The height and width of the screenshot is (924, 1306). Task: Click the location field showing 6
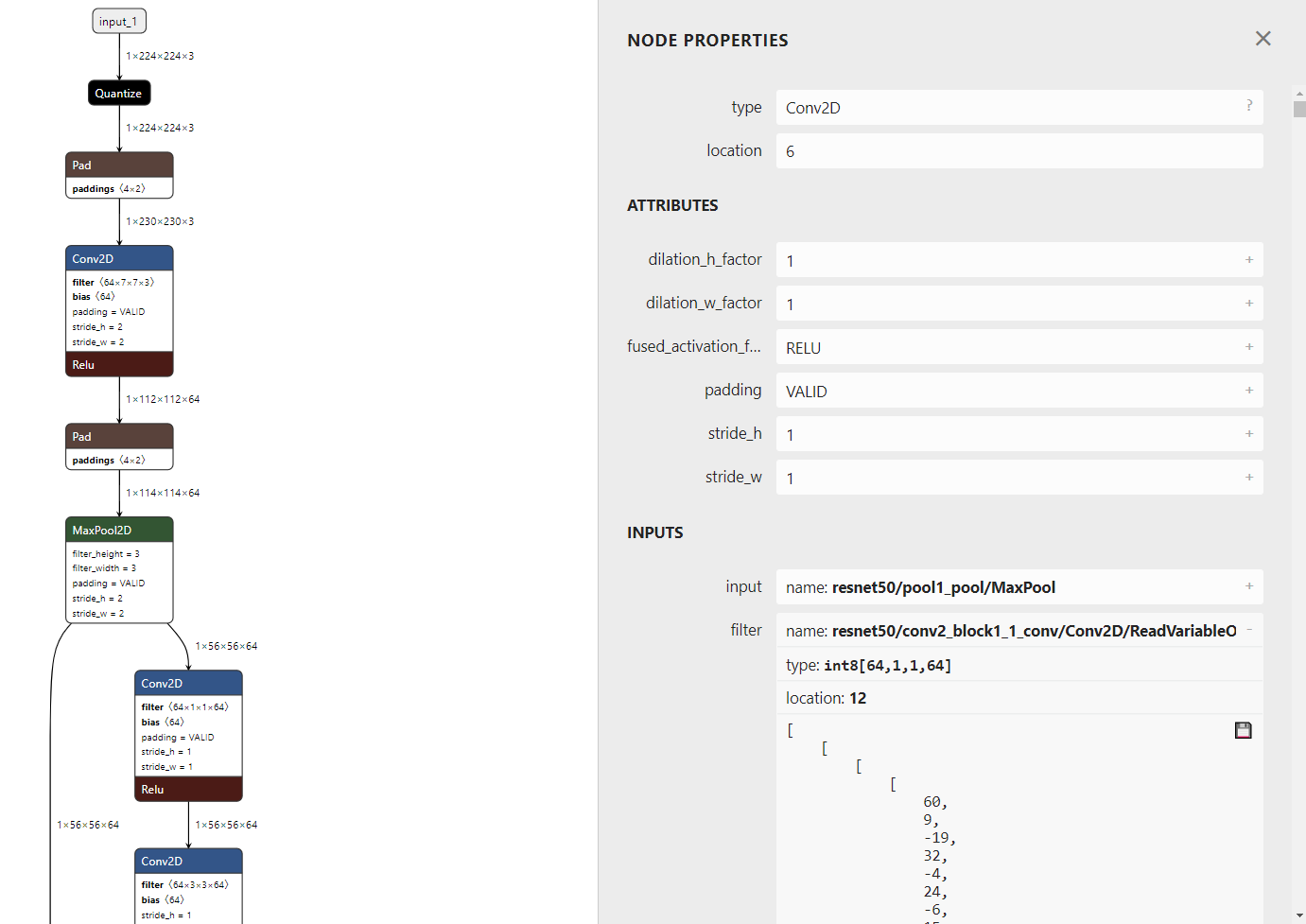coord(1019,151)
